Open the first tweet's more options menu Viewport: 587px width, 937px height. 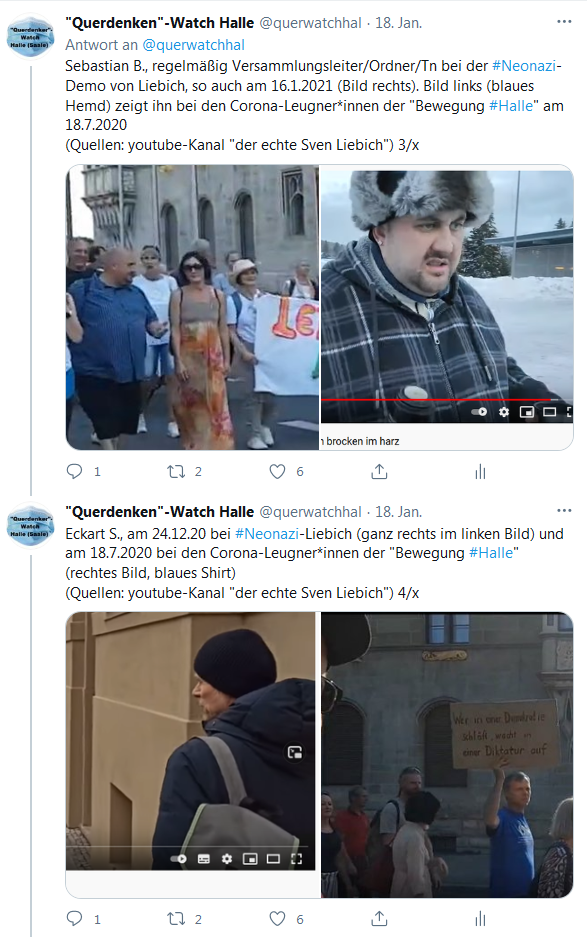pyautogui.click(x=564, y=22)
